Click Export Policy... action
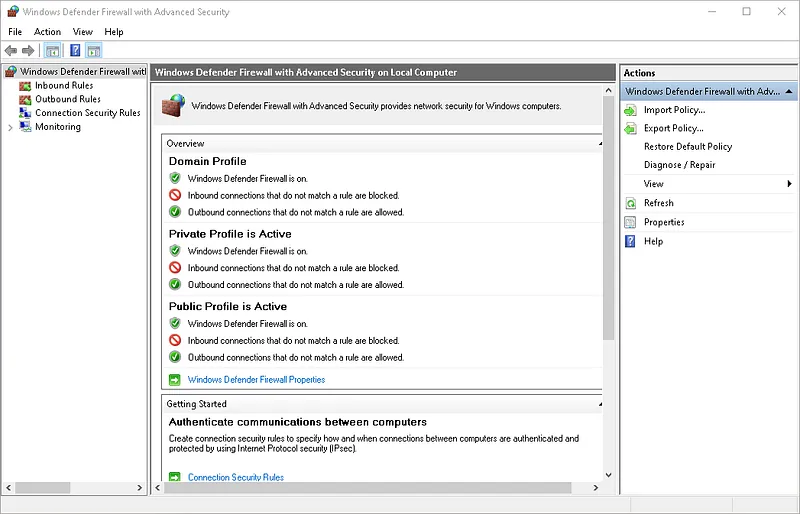 (x=673, y=129)
